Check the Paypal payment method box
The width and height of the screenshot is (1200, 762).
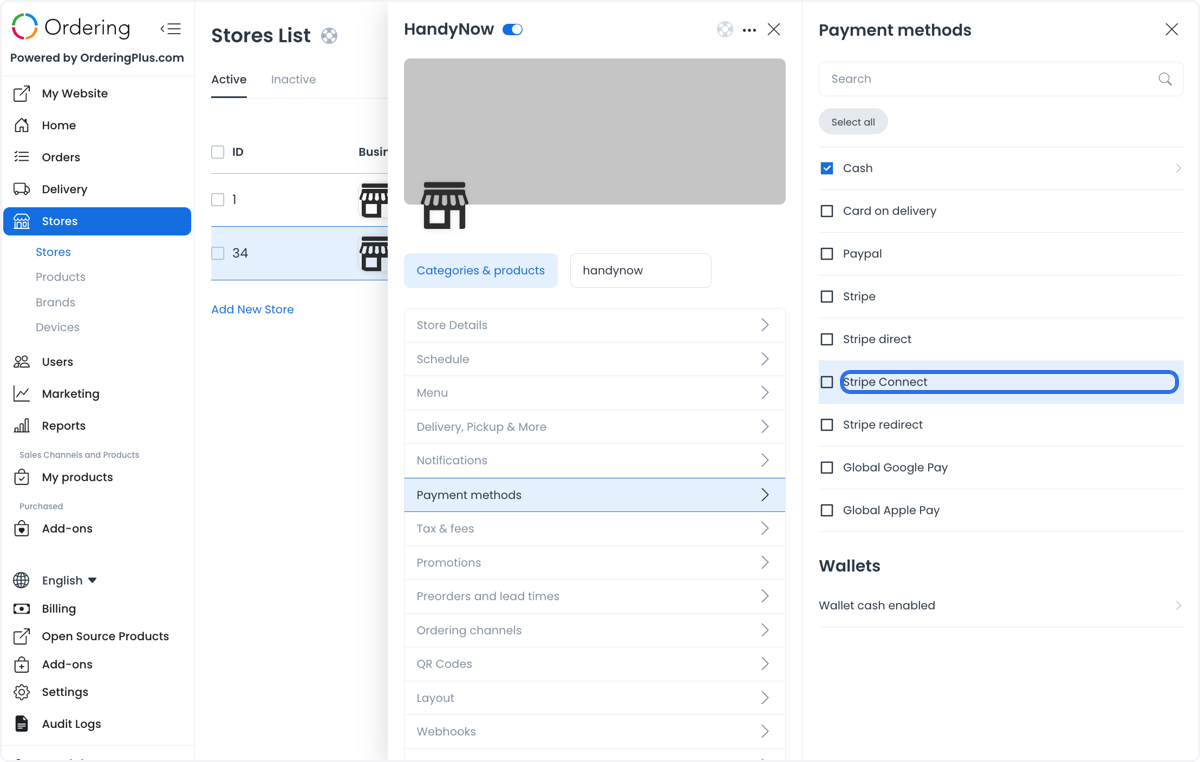(827, 254)
